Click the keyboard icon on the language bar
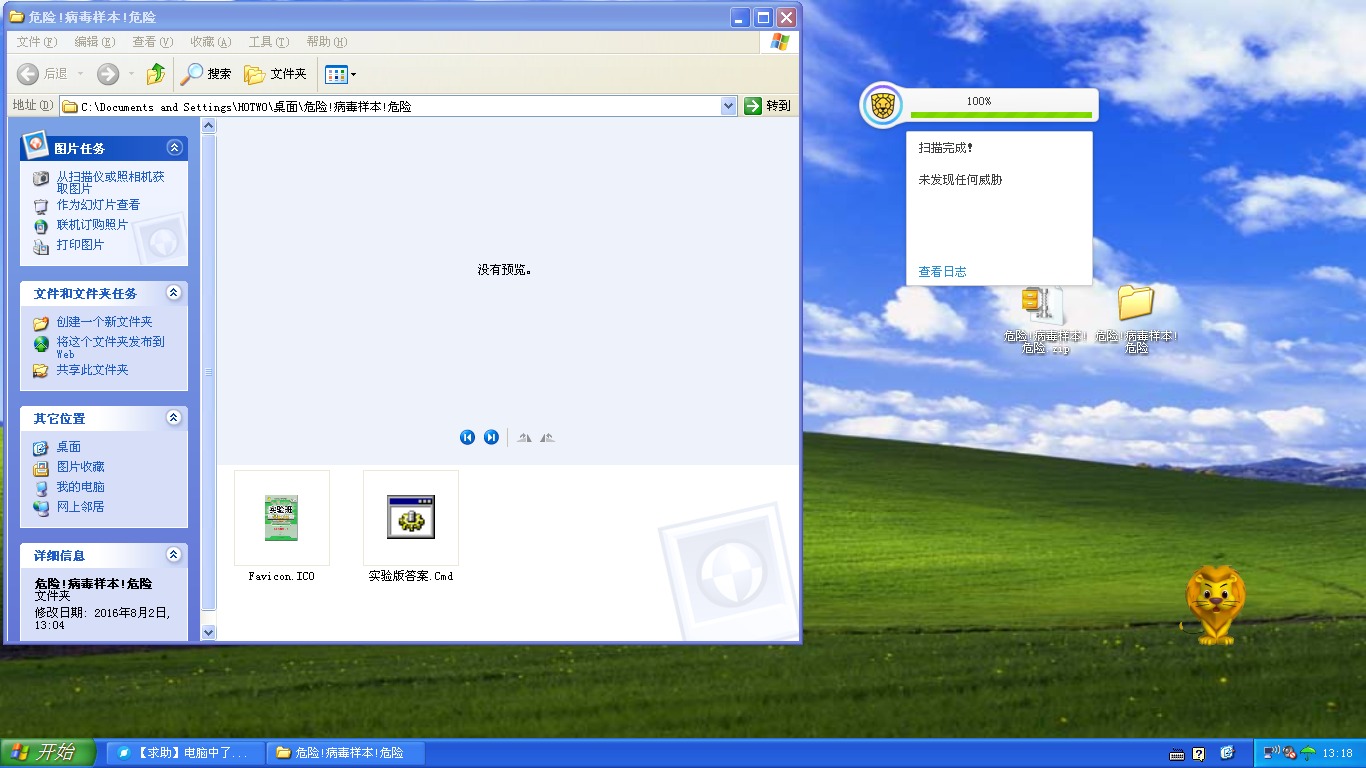Viewport: 1366px width, 768px height. pyautogui.click(x=1177, y=753)
